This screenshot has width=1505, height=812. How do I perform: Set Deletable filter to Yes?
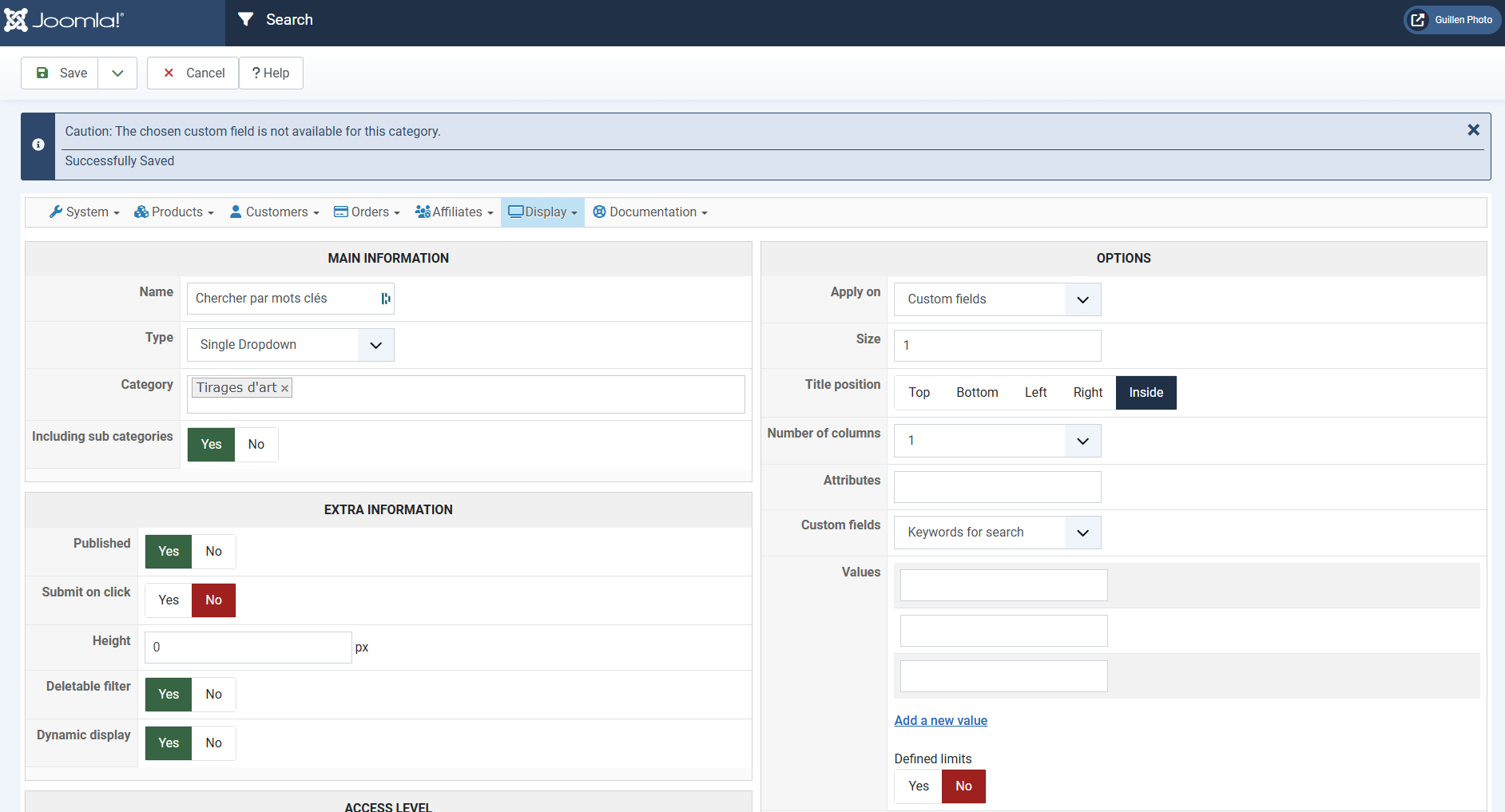coord(169,695)
